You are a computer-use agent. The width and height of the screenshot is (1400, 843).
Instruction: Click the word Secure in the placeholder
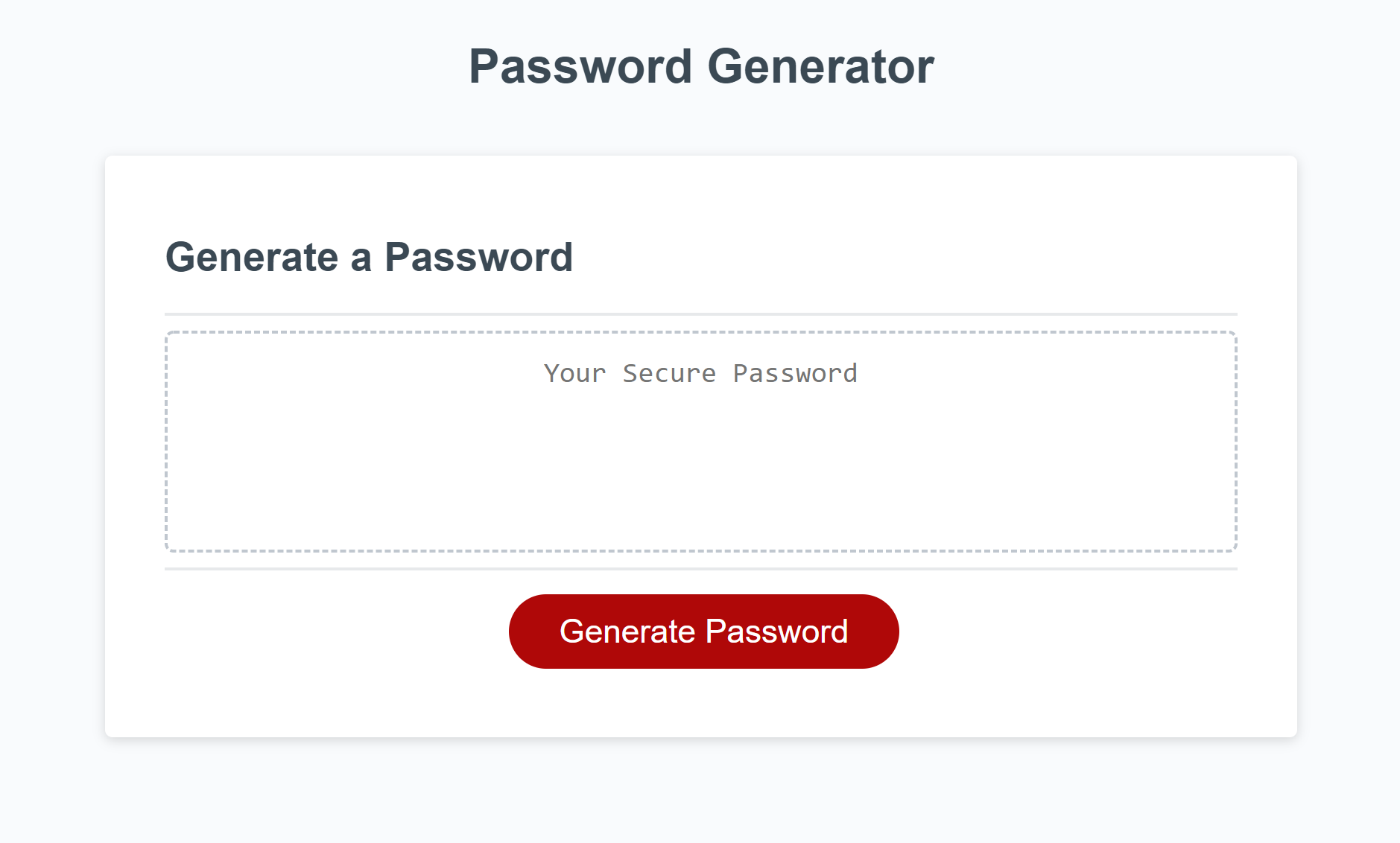point(669,373)
